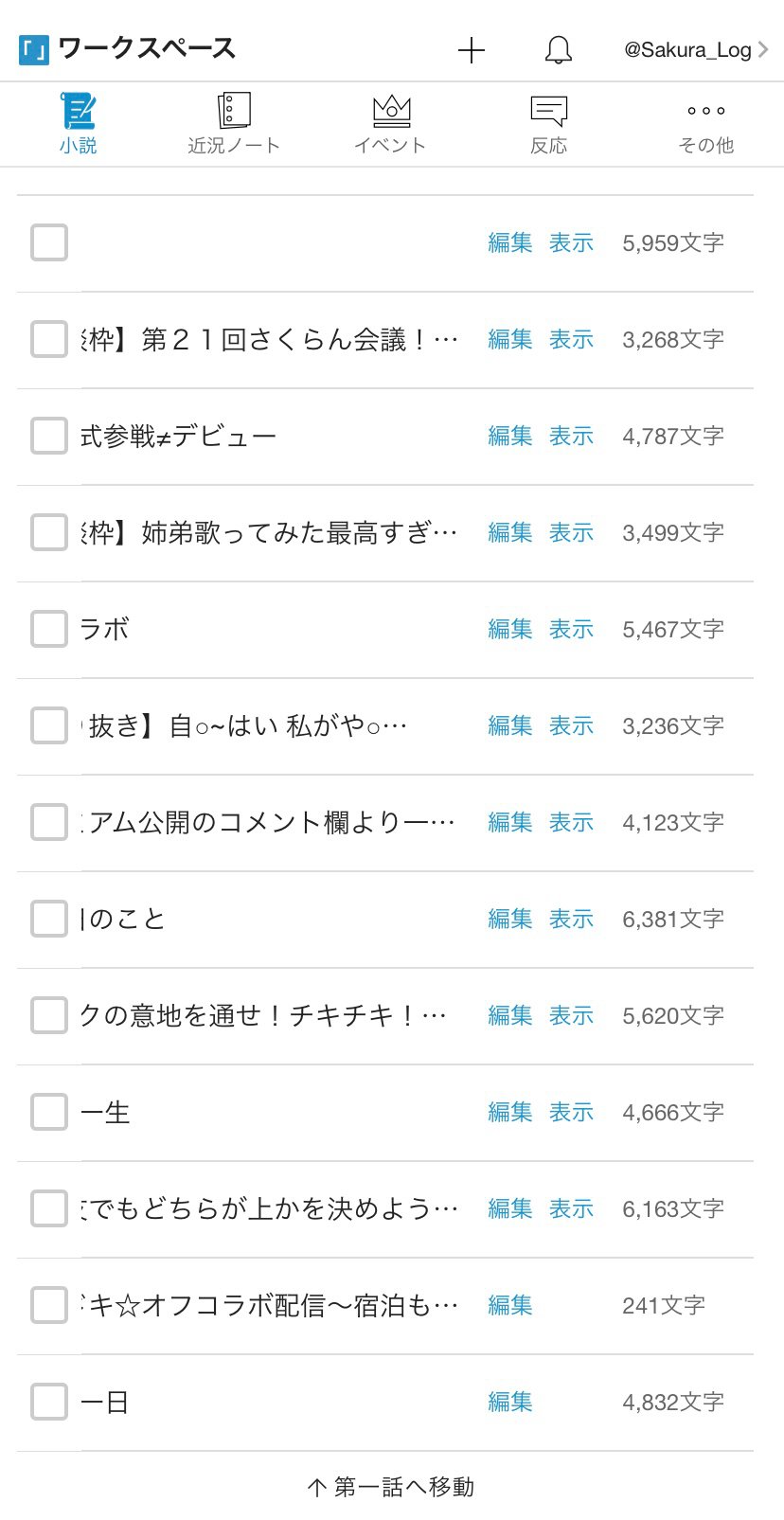Check the box for the 241文字 episode
The image size is (784, 1520).
[x=49, y=1305]
